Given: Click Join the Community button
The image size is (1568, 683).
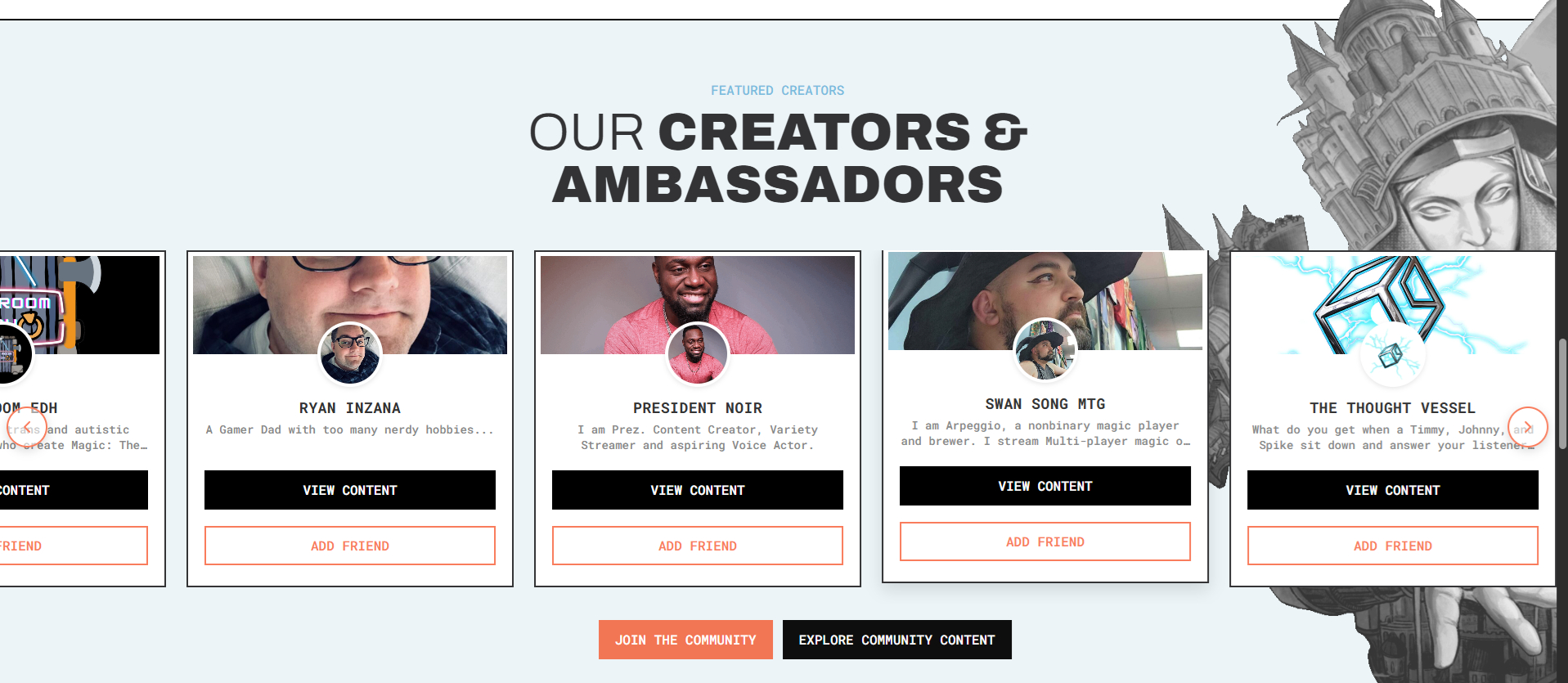Looking at the screenshot, I should [x=685, y=640].
